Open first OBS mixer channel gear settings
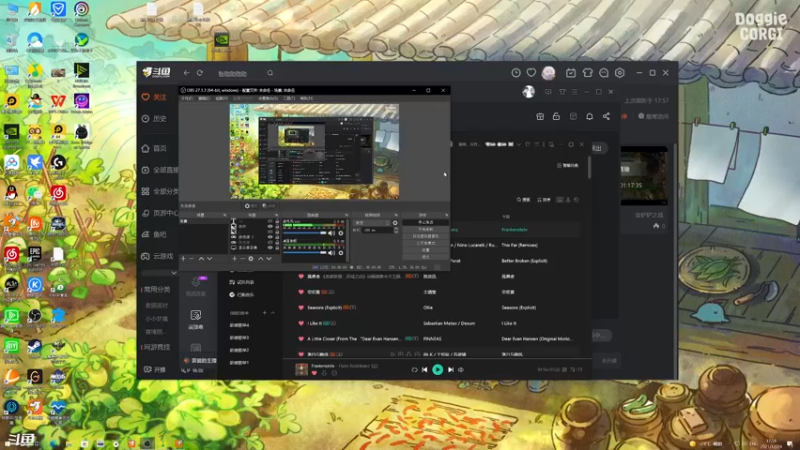The height and width of the screenshot is (450, 800). [x=341, y=233]
